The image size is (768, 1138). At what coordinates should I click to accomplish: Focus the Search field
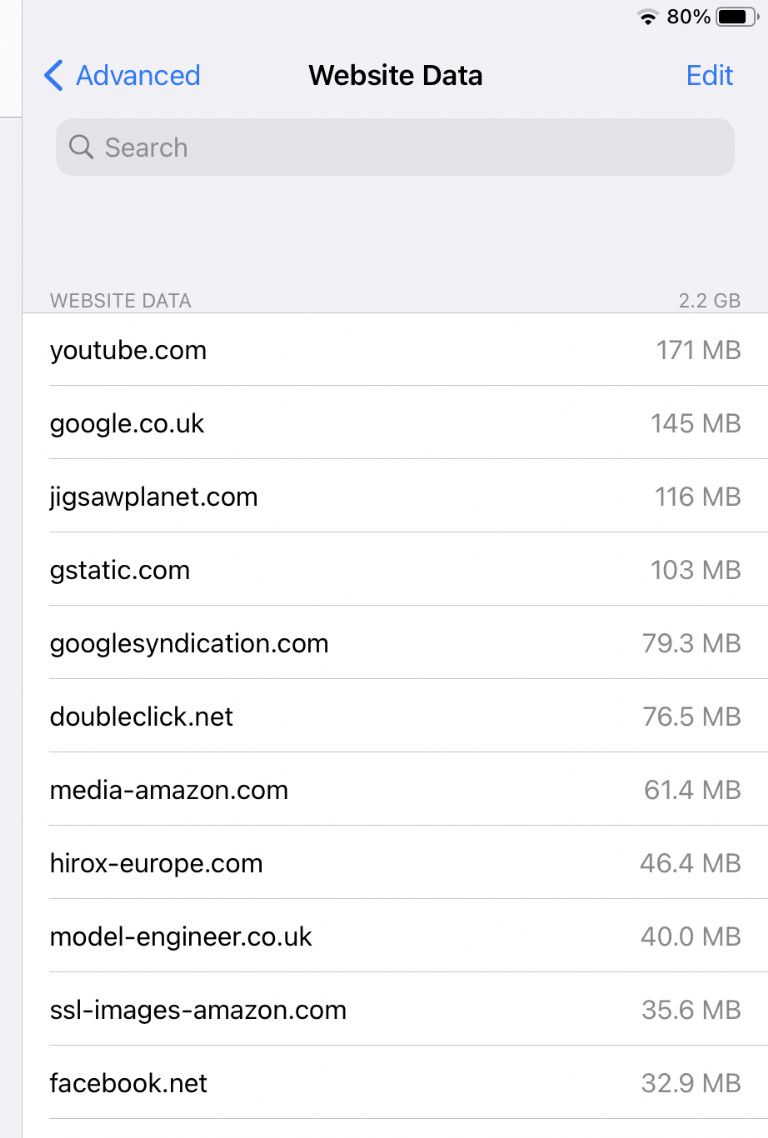point(395,147)
